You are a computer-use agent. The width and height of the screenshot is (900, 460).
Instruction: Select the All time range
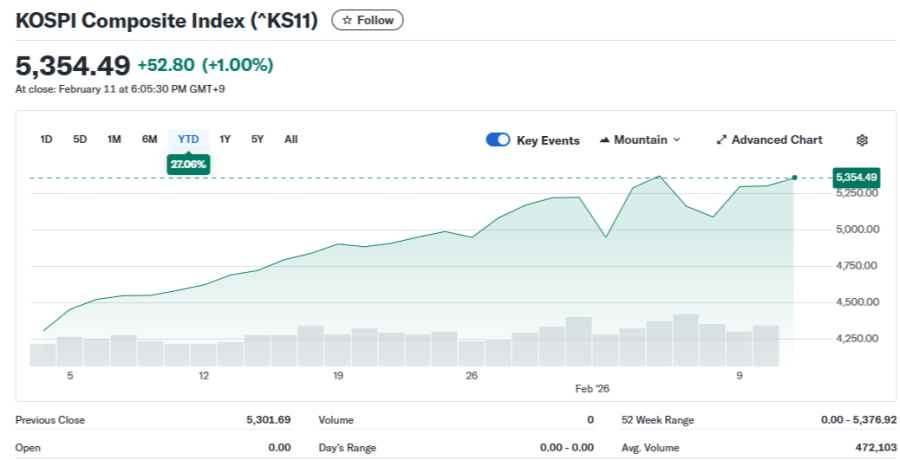290,139
